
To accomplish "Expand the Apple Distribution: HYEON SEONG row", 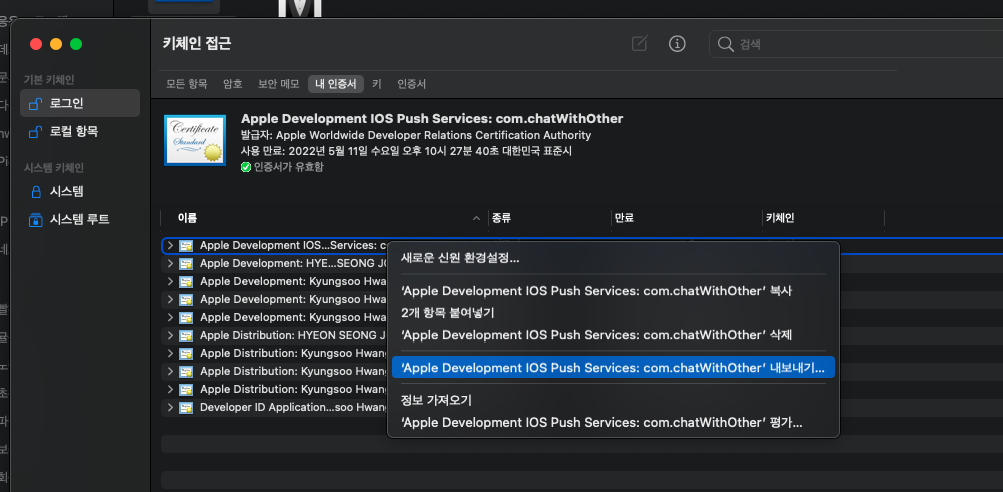I will pyautogui.click(x=170, y=335).
